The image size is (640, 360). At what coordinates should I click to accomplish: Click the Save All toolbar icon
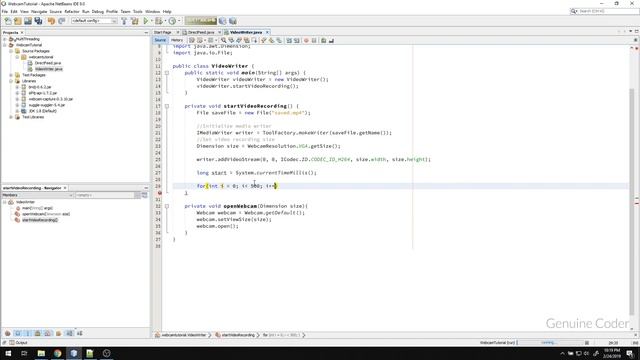click(x=38, y=21)
